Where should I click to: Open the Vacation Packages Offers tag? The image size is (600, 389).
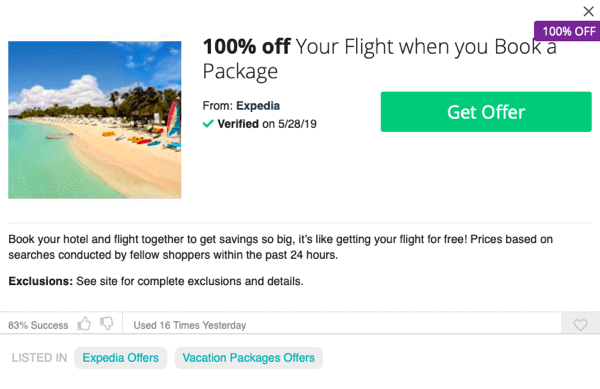pyautogui.click(x=249, y=358)
